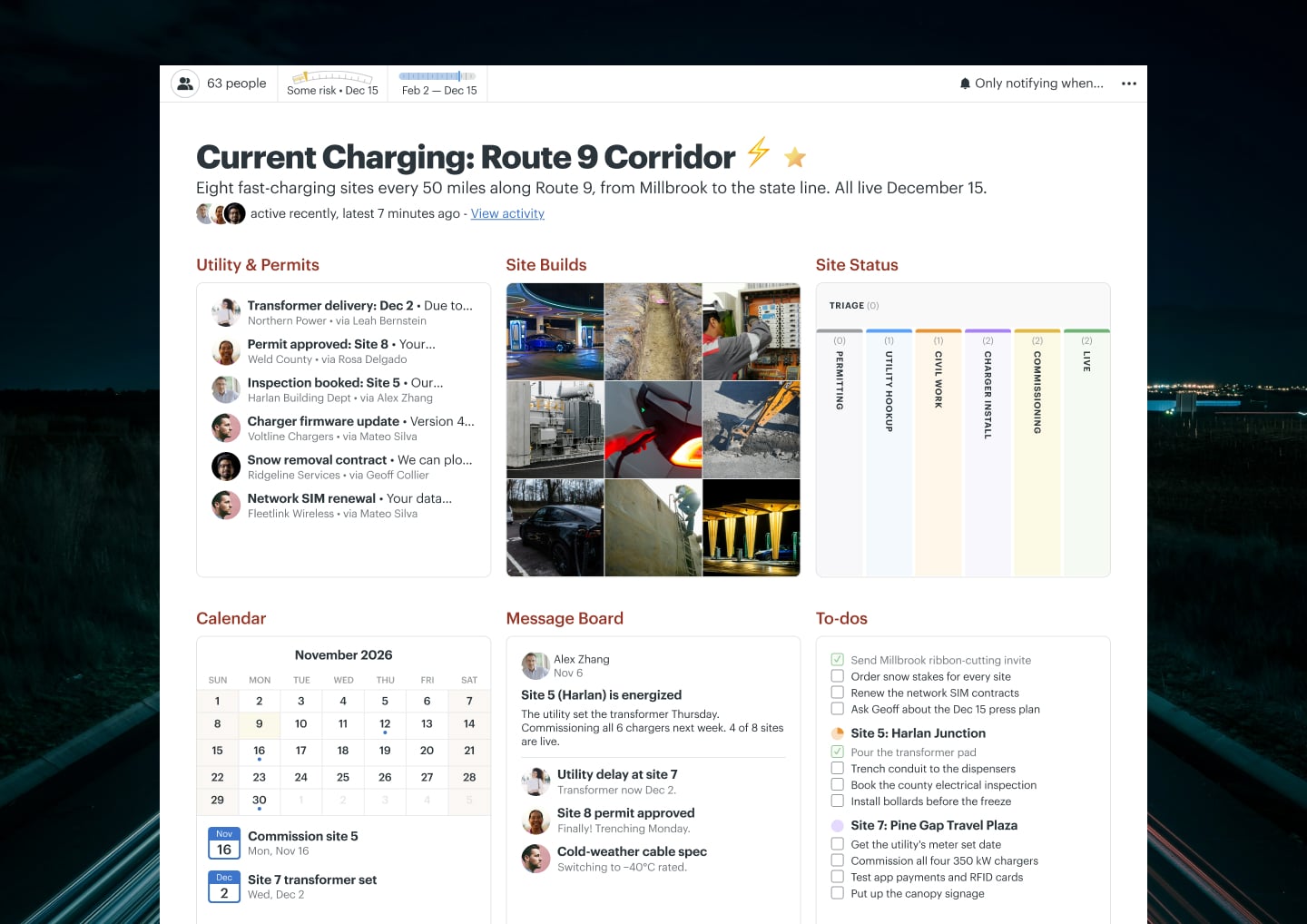This screenshot has width=1307, height=924.
Task: Open the To-dos section heading
Action: [x=841, y=618]
